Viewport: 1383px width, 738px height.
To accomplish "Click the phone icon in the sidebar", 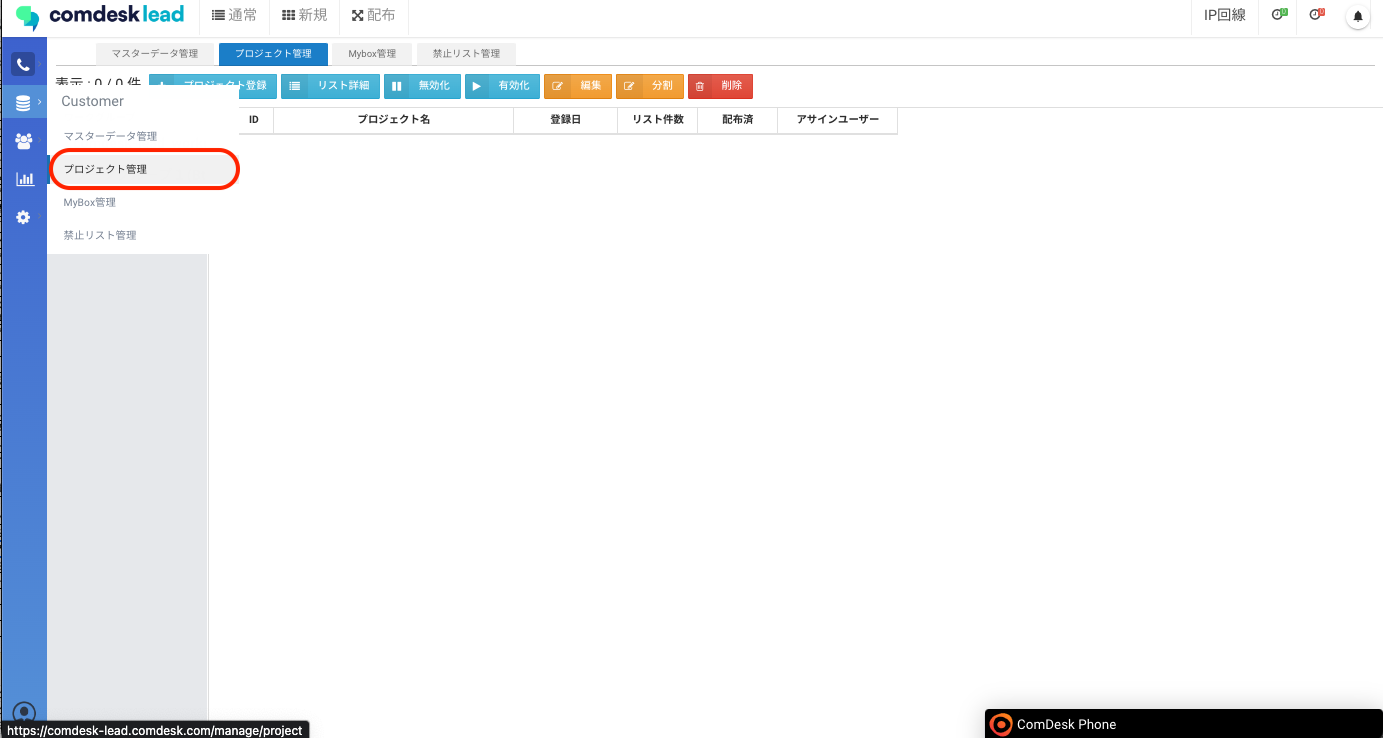I will [23, 65].
